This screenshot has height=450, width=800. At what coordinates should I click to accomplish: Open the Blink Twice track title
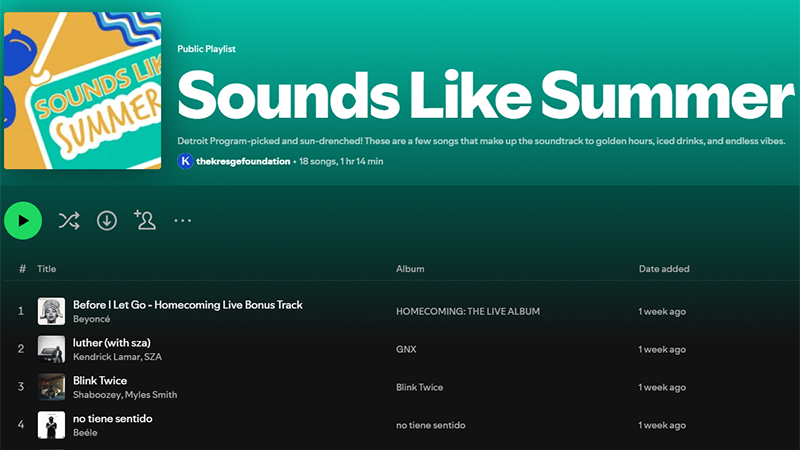click(x=100, y=381)
